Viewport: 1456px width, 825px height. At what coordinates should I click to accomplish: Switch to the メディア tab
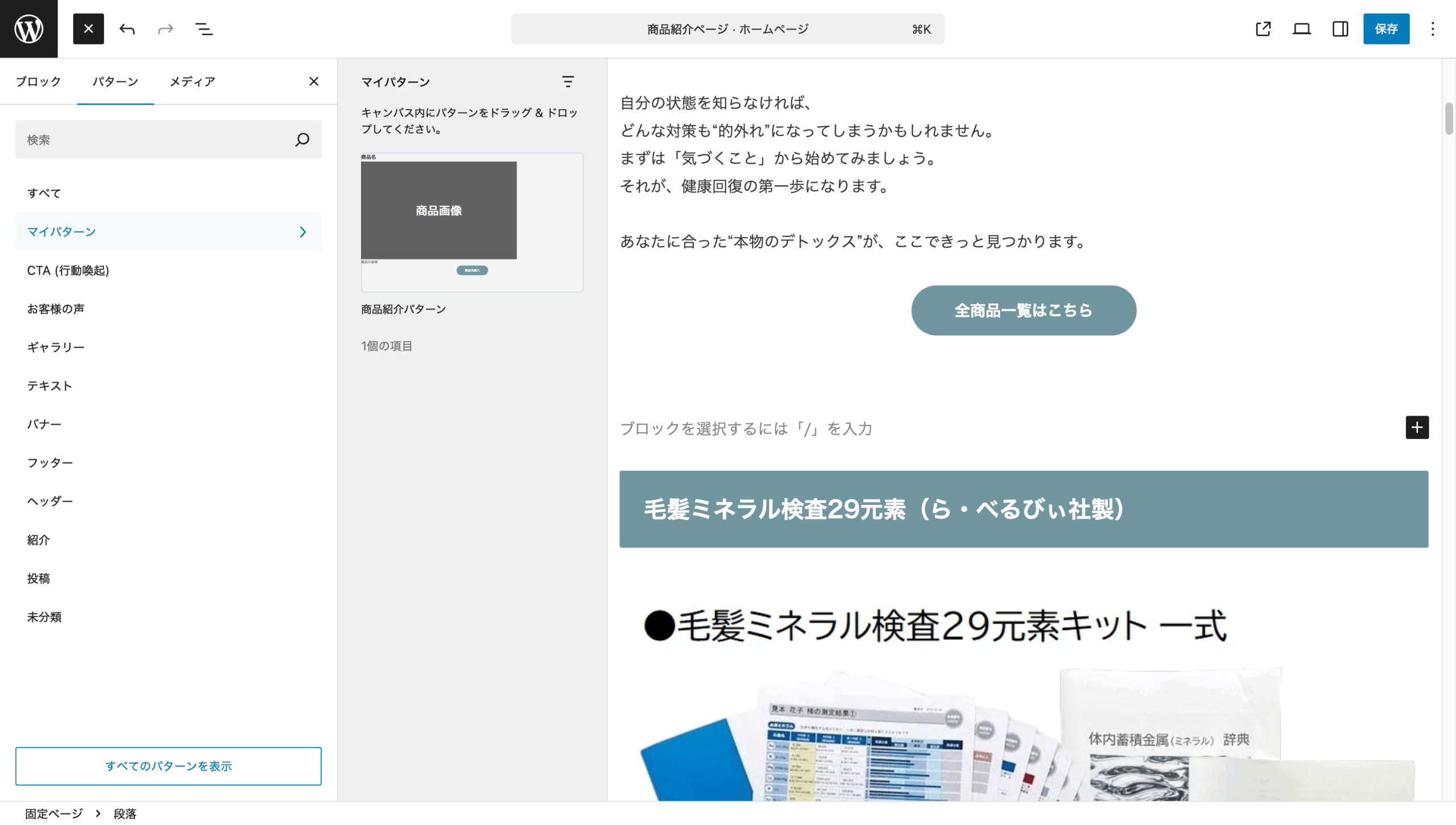click(192, 81)
